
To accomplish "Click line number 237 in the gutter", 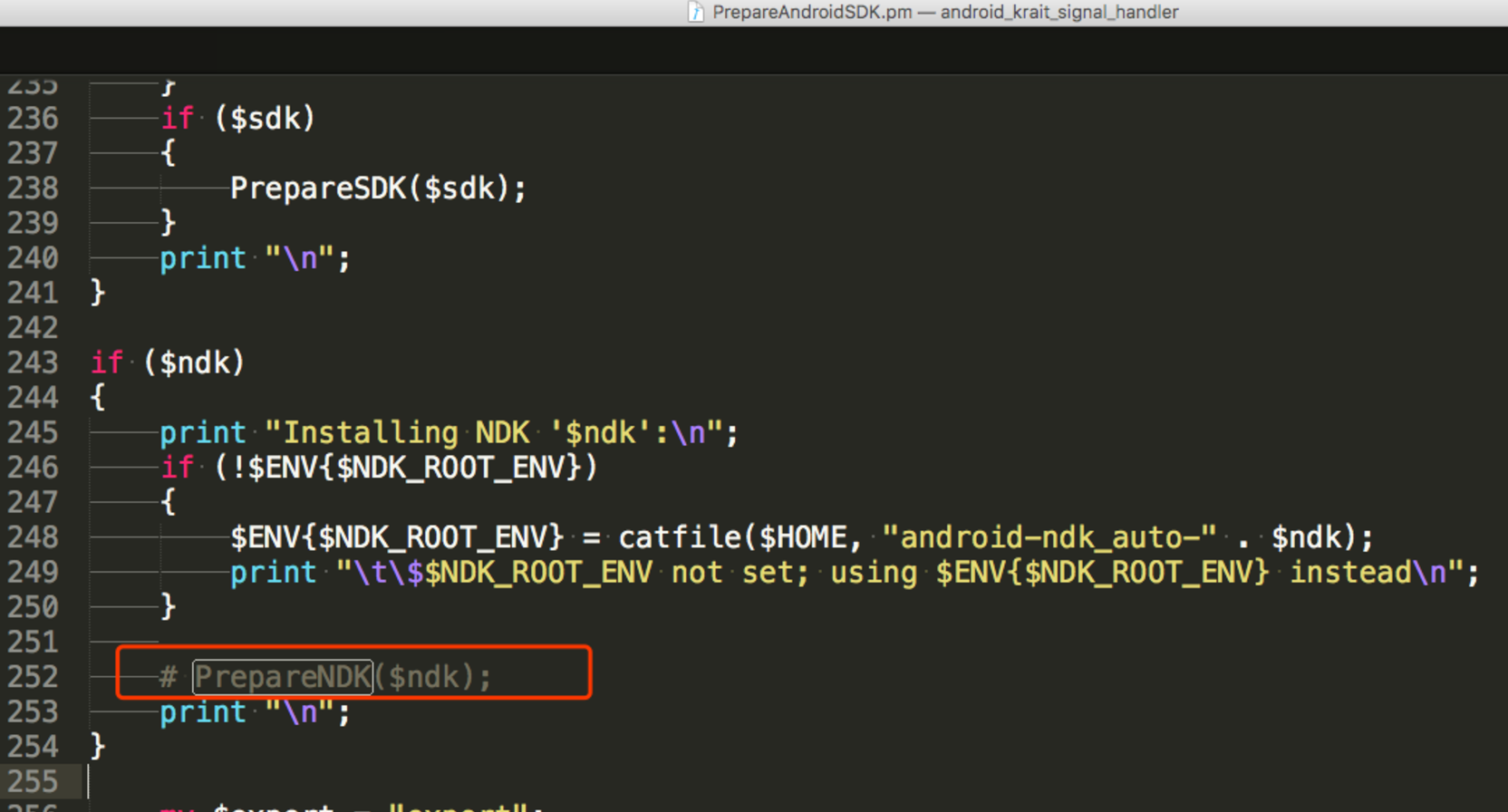I will coord(33,153).
